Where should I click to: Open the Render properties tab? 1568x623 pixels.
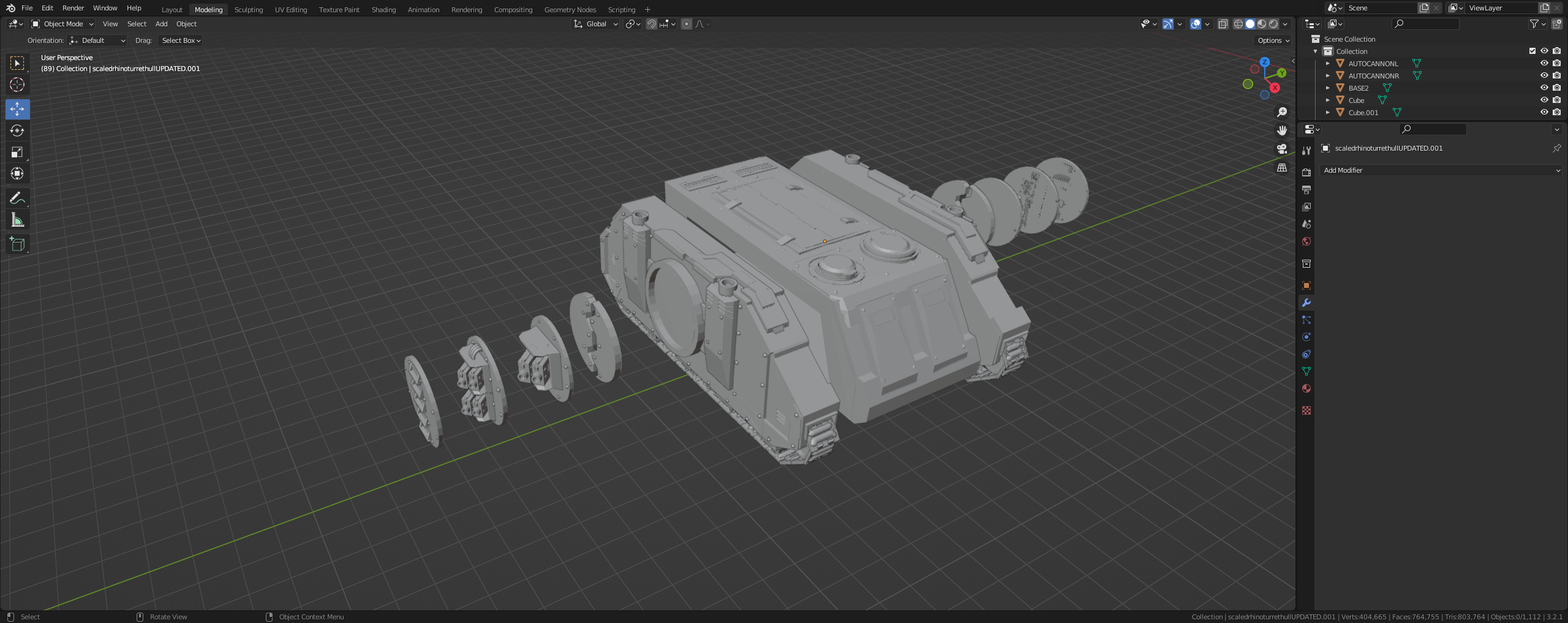1306,173
